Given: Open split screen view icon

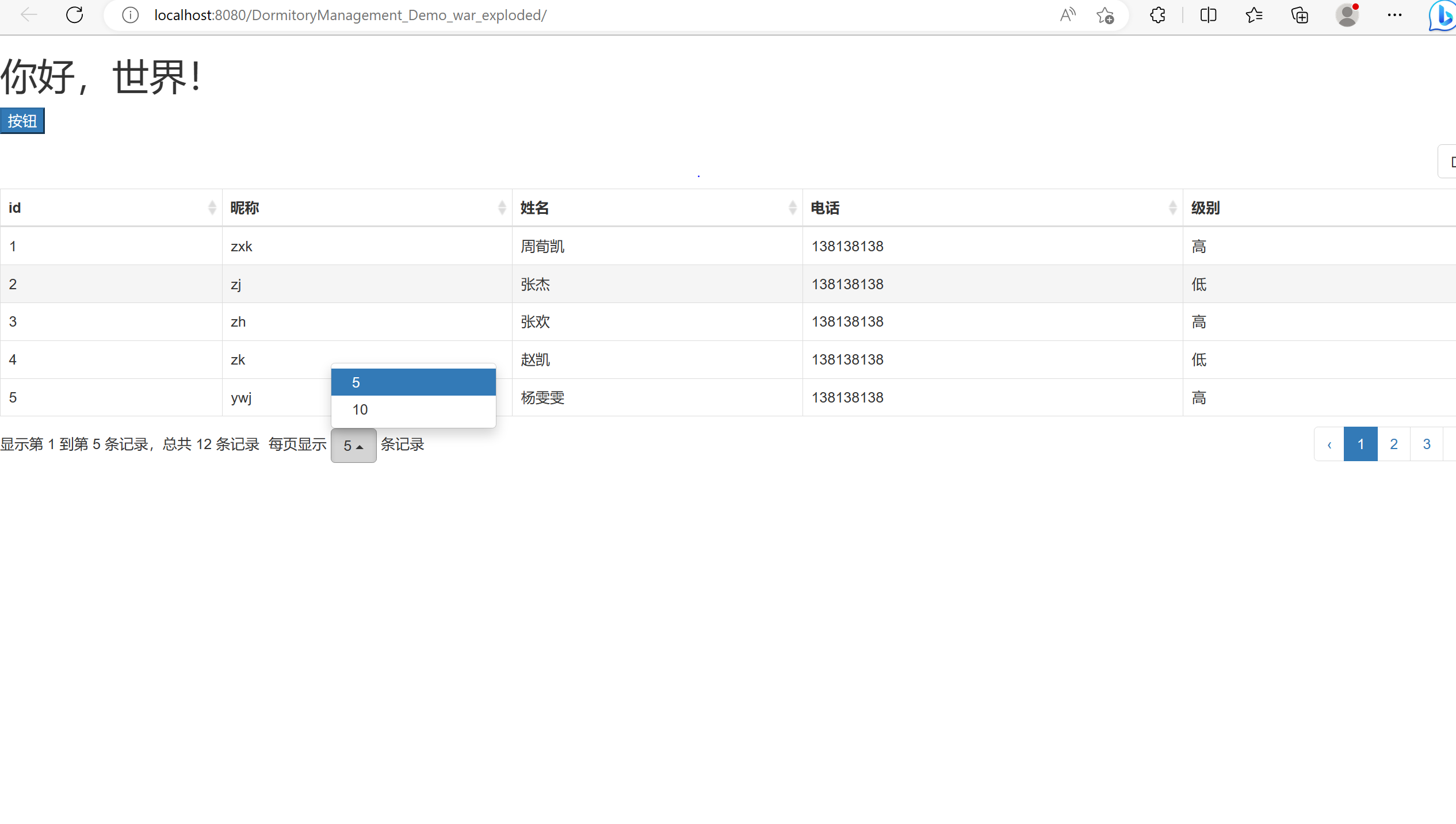Looking at the screenshot, I should click(1208, 15).
